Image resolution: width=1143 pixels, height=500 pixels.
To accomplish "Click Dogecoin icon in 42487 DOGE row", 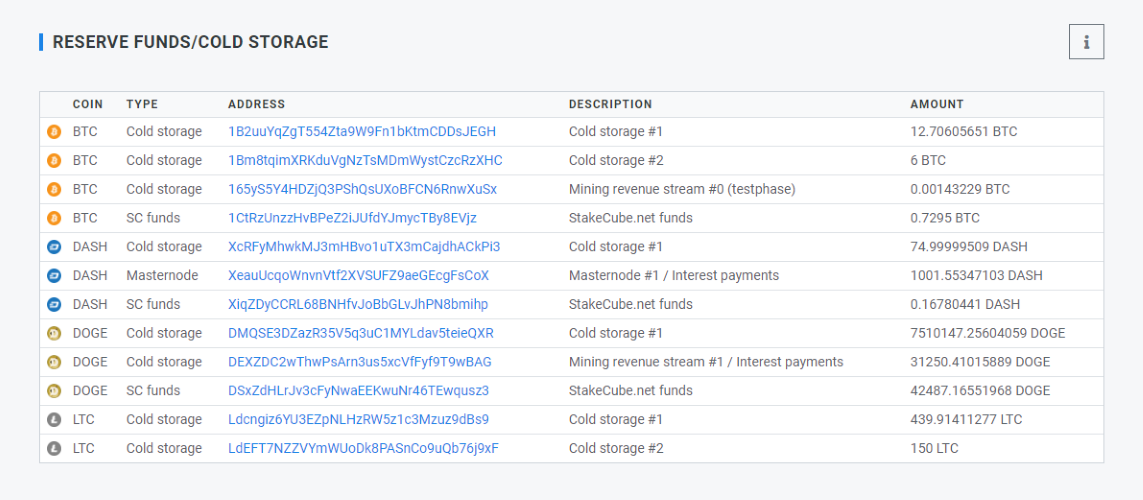I will [54, 391].
